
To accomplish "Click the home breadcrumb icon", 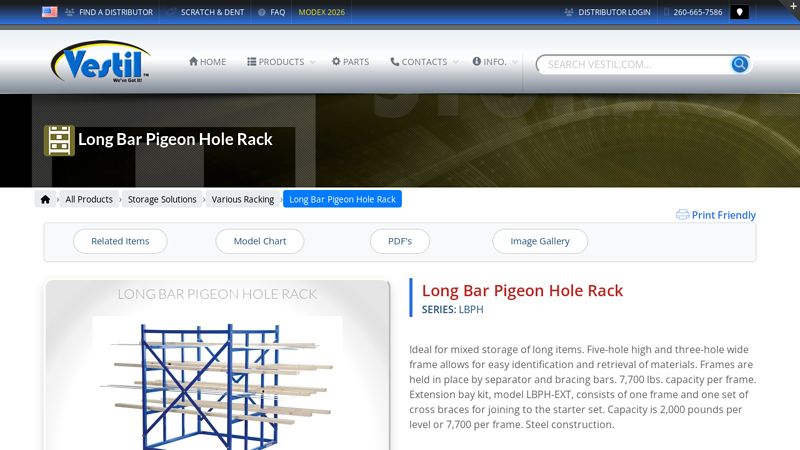I will click(x=45, y=199).
